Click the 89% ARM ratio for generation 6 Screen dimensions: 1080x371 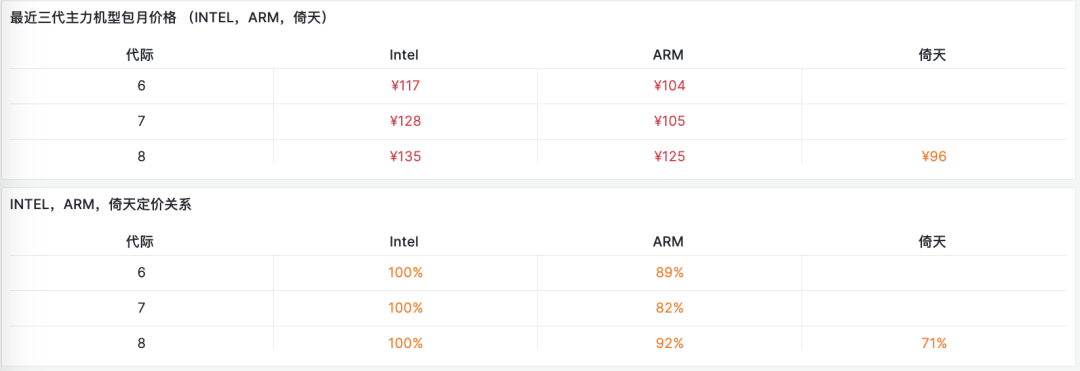click(669, 273)
